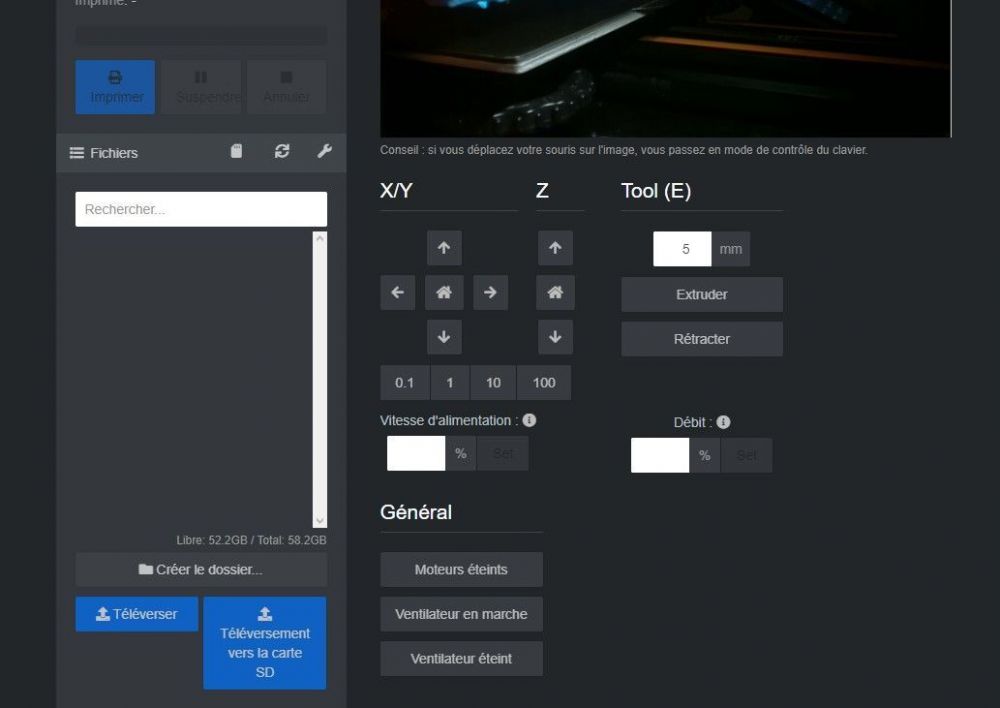Click the file list scrollbar down arrow
This screenshot has height=708, width=1000.
[320, 520]
